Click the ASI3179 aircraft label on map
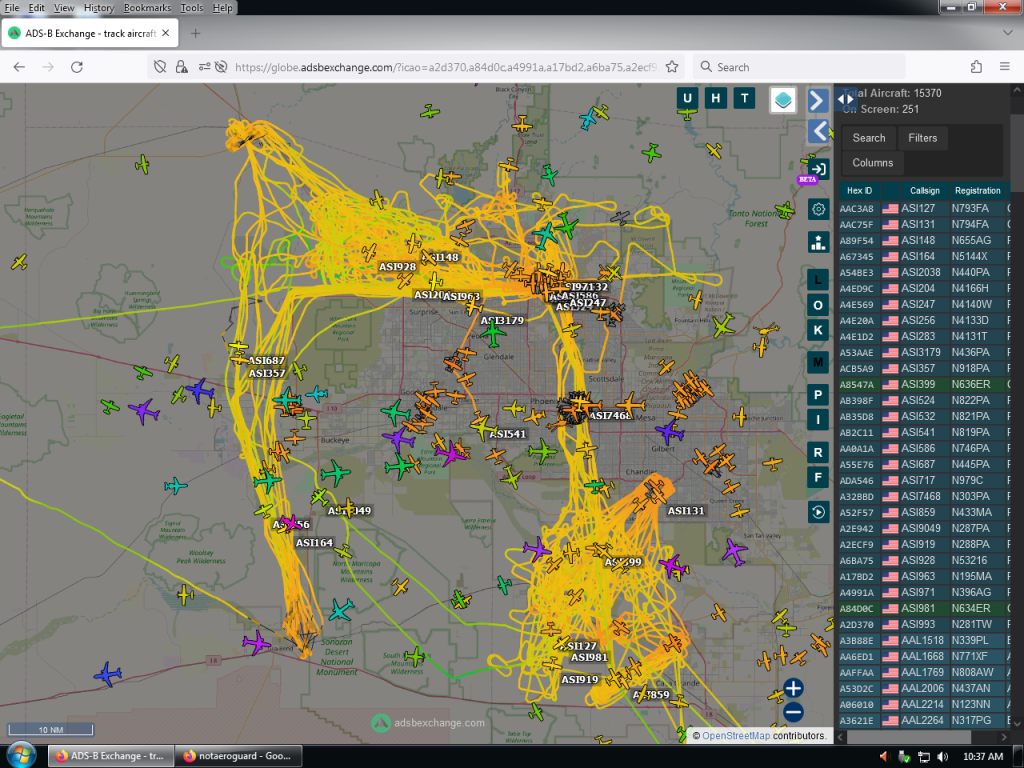This screenshot has height=768, width=1024. (502, 321)
